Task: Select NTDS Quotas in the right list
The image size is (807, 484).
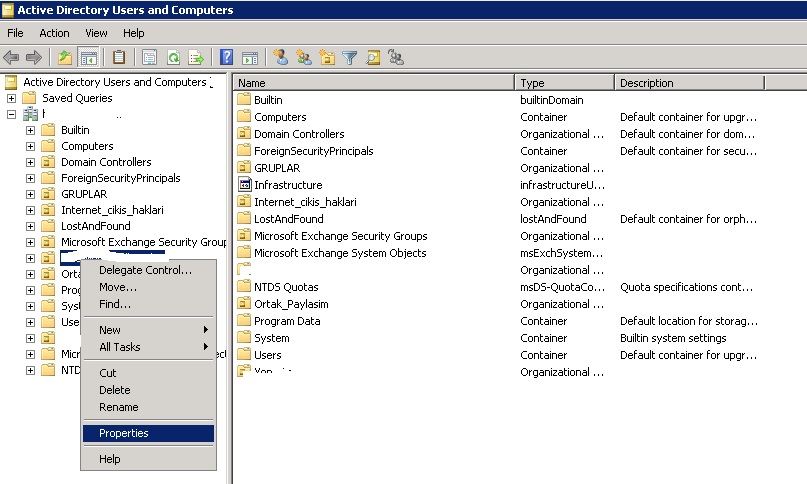Action: pos(286,287)
